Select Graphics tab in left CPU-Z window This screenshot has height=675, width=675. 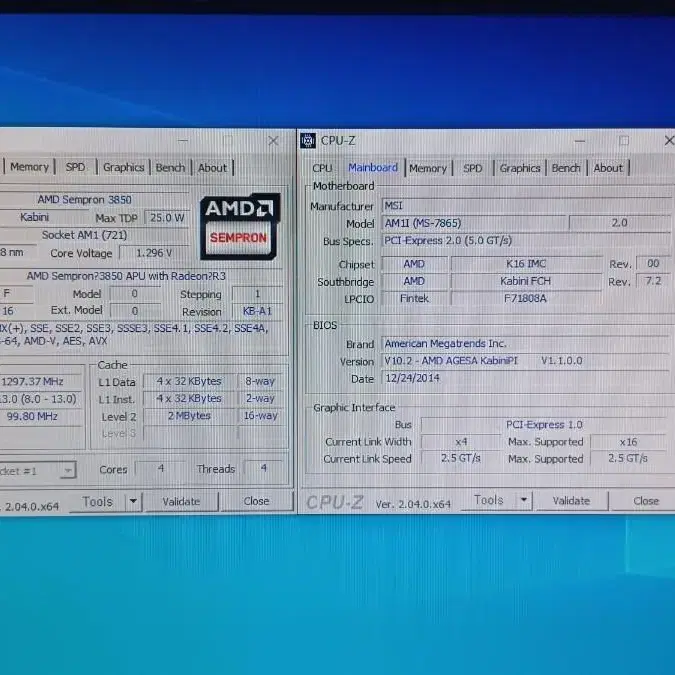[x=123, y=167]
